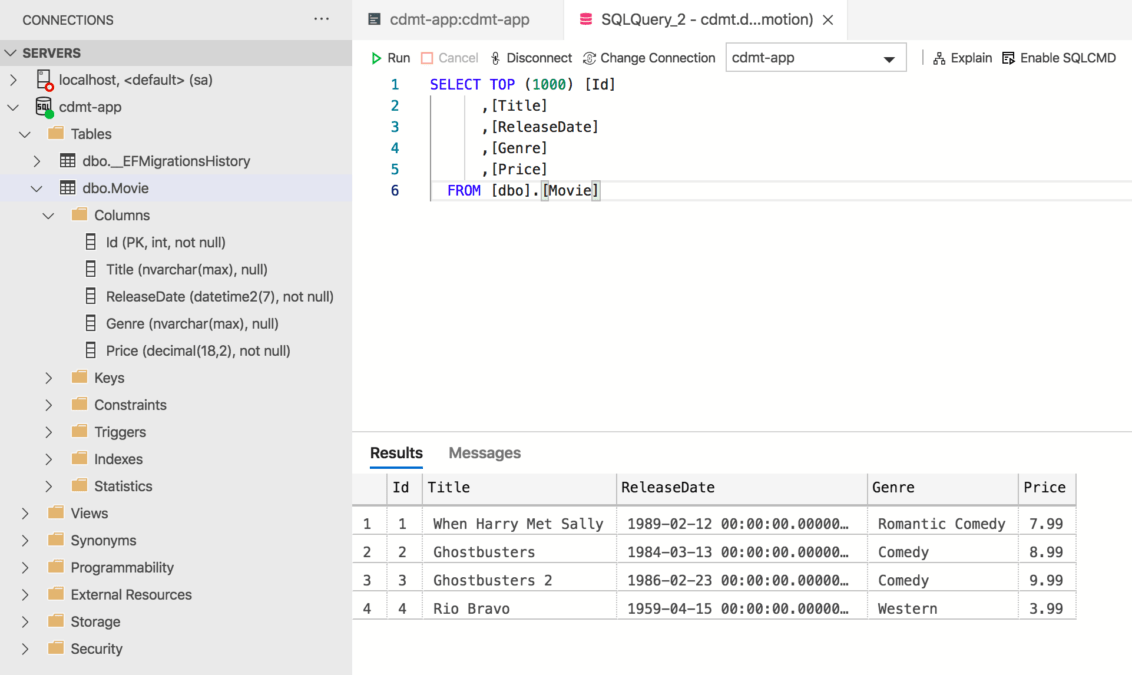Screen dimensions: 1132x675
Task: Click the Enable SQLCMD icon
Action: 1008,58
